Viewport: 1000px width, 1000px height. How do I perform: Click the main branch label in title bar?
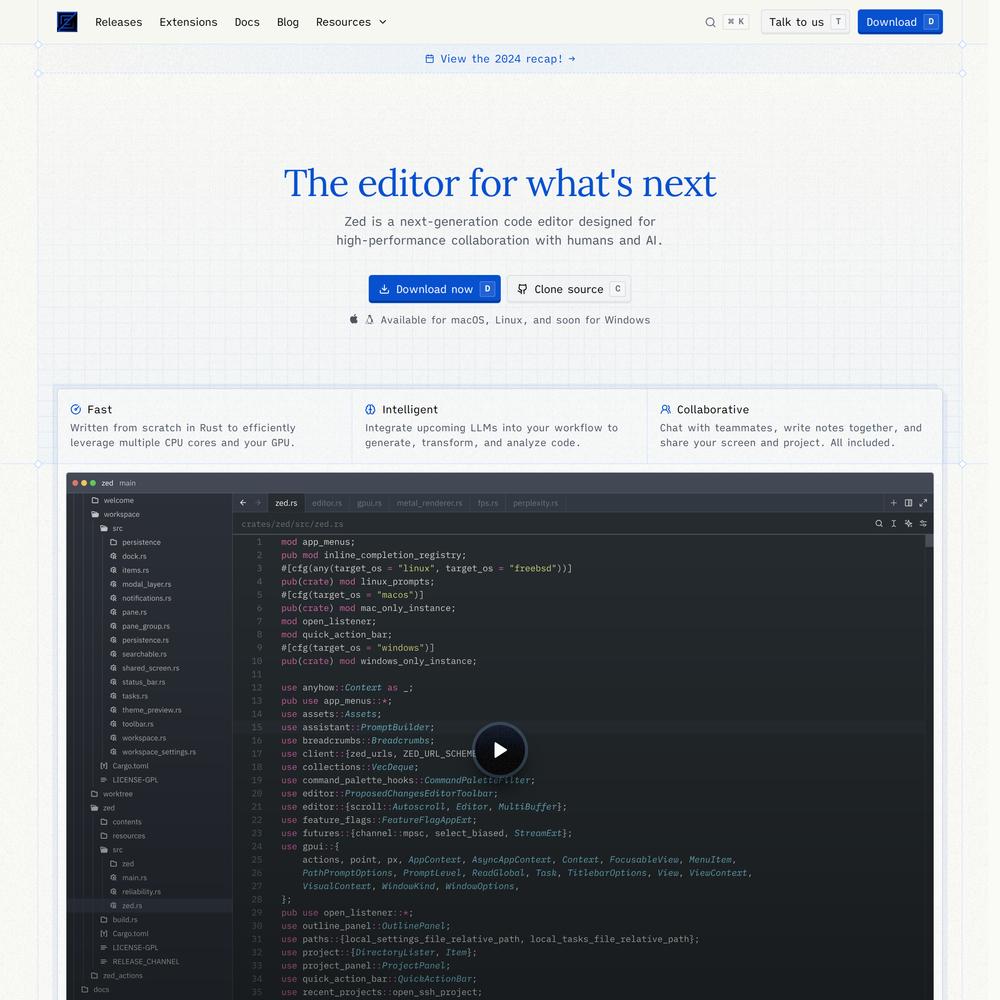(127, 483)
